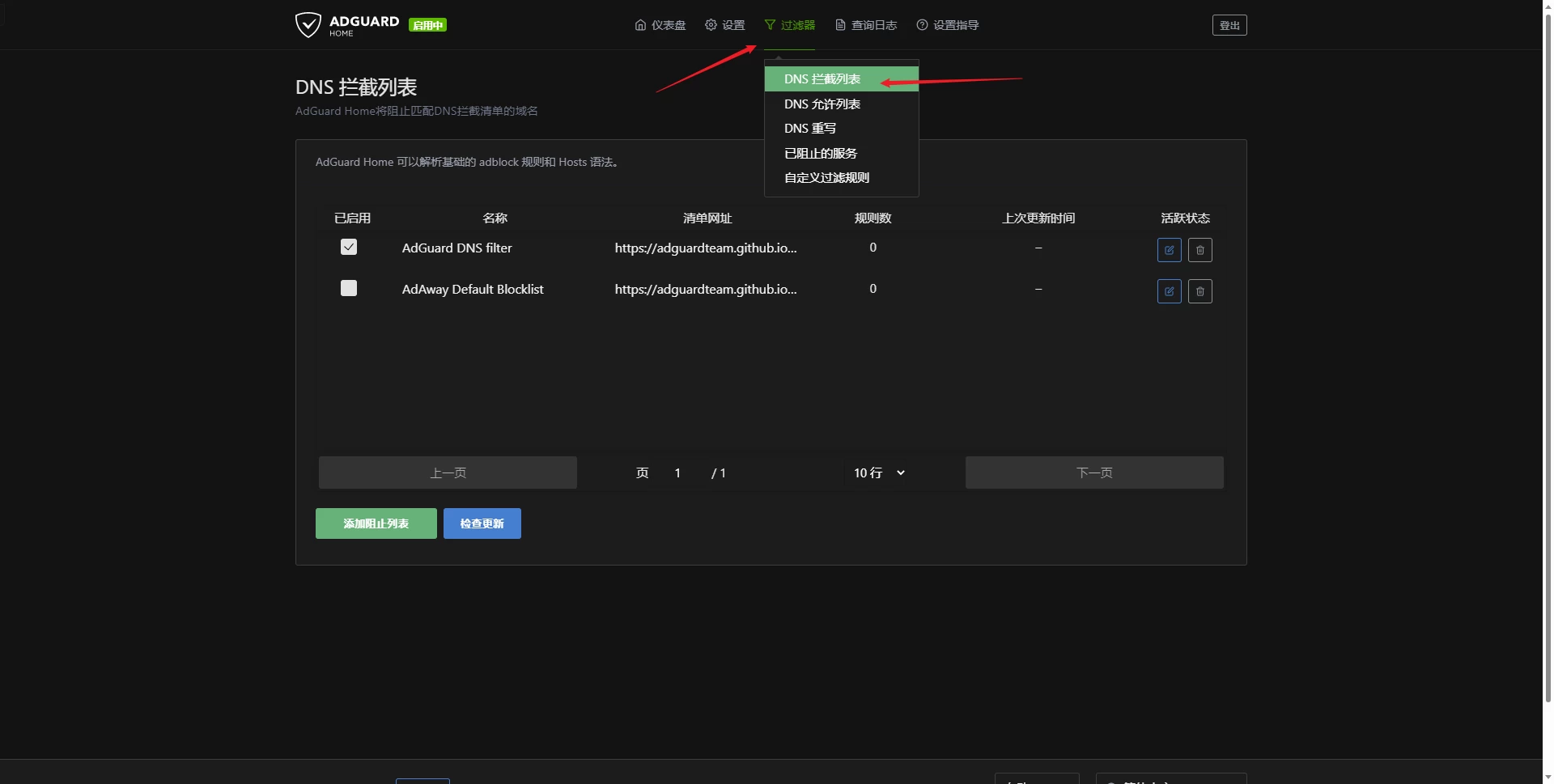
Task: Select 已阻止的服务 menu entry
Action: [842, 153]
